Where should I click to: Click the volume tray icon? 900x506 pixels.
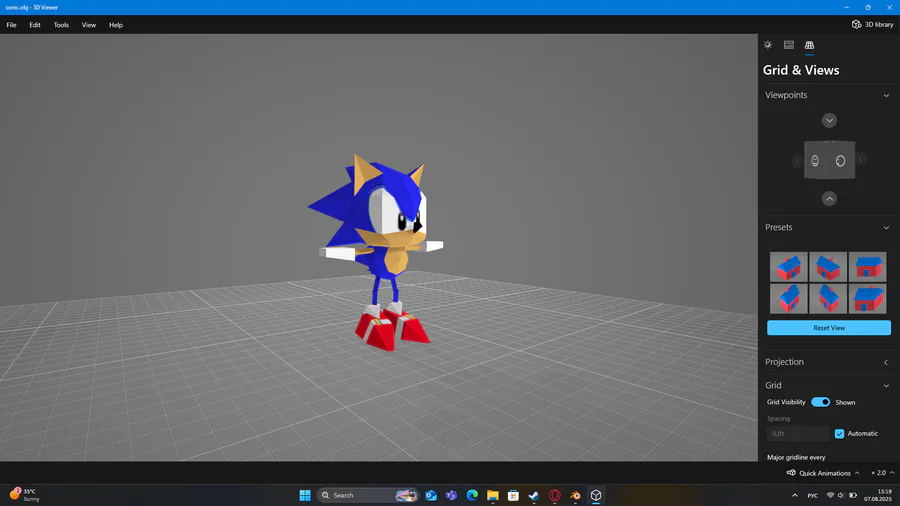841,495
